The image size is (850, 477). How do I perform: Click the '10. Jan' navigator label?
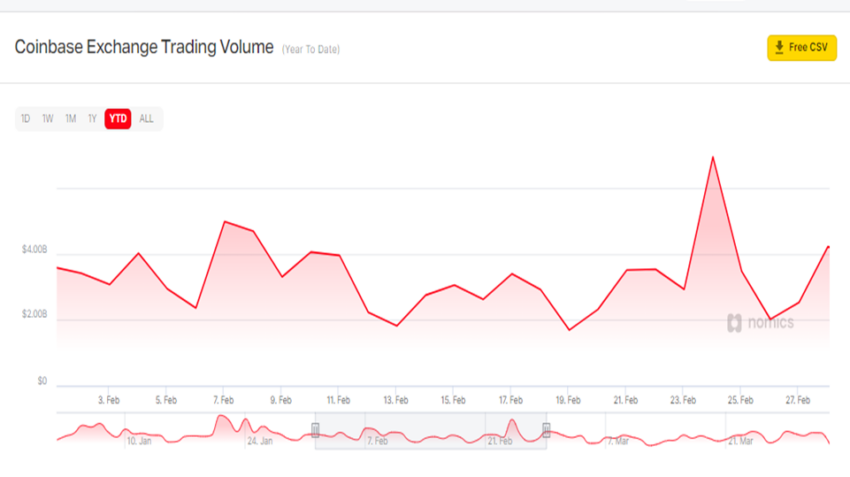tap(139, 441)
